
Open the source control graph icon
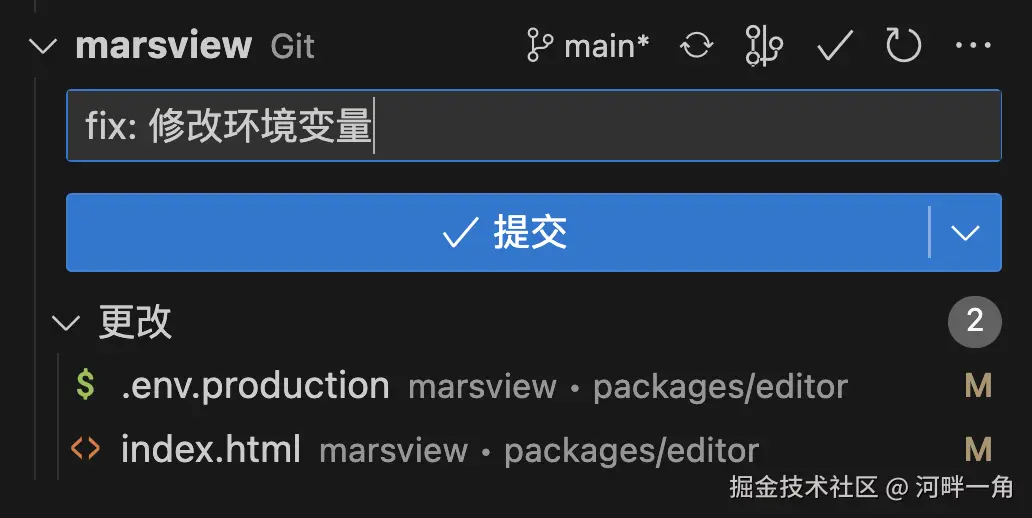(x=764, y=46)
